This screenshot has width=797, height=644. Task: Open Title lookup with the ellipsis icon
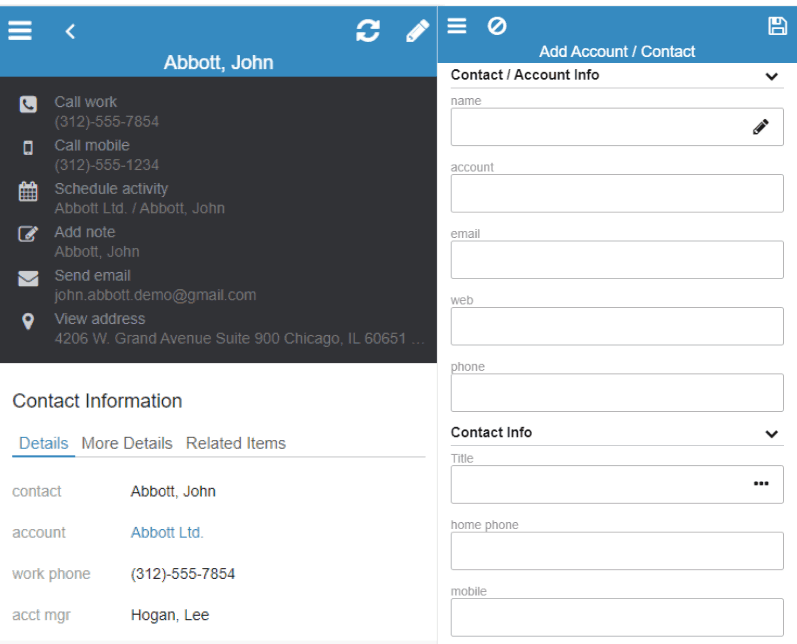pyautogui.click(x=760, y=483)
